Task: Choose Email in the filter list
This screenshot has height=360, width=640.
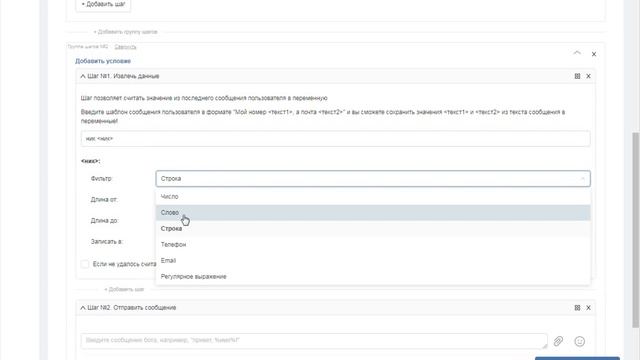Action: click(373, 260)
